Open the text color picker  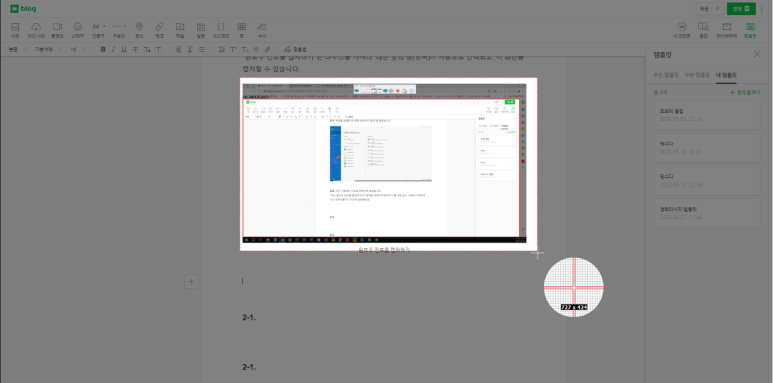point(147,49)
